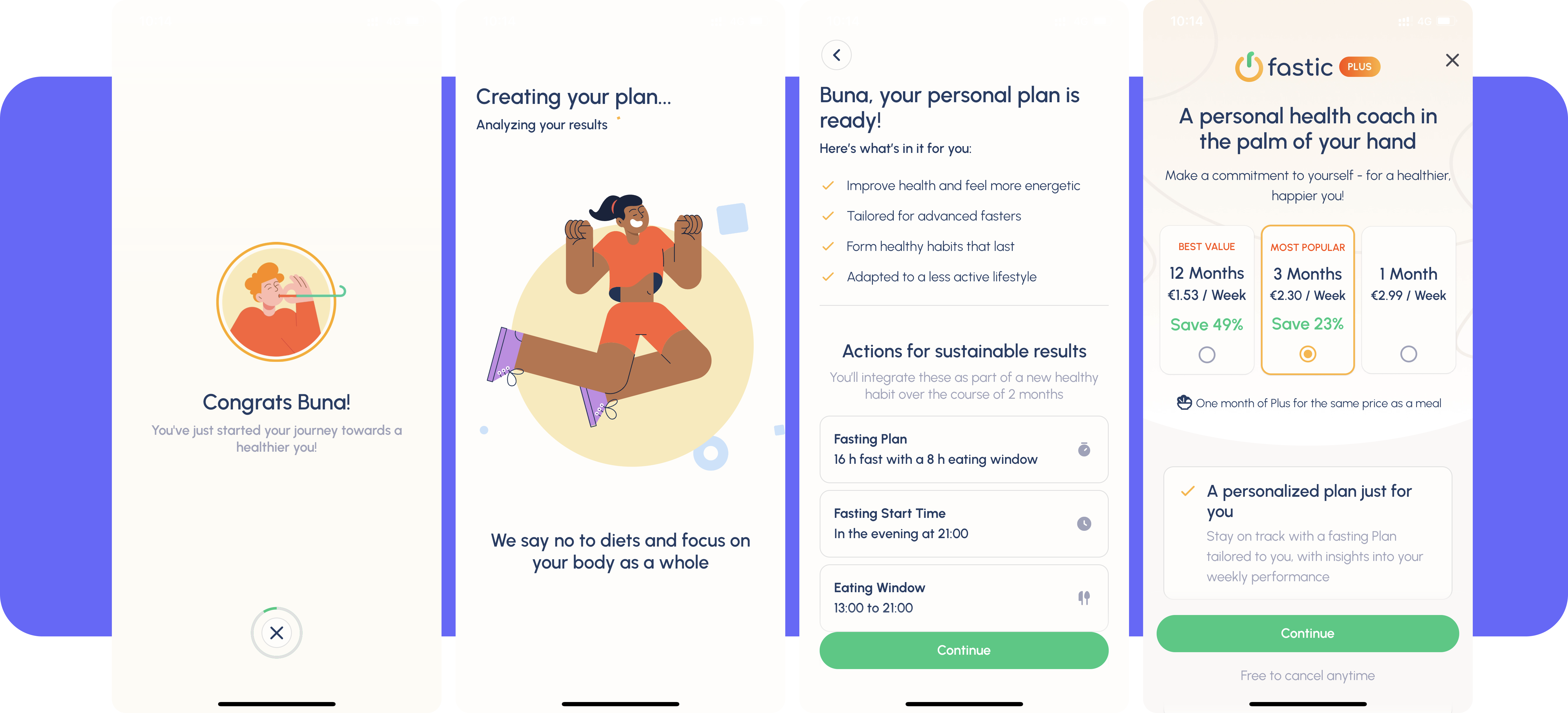Click the PLUS badge icon
This screenshot has height=713, width=1568.
(x=1357, y=68)
